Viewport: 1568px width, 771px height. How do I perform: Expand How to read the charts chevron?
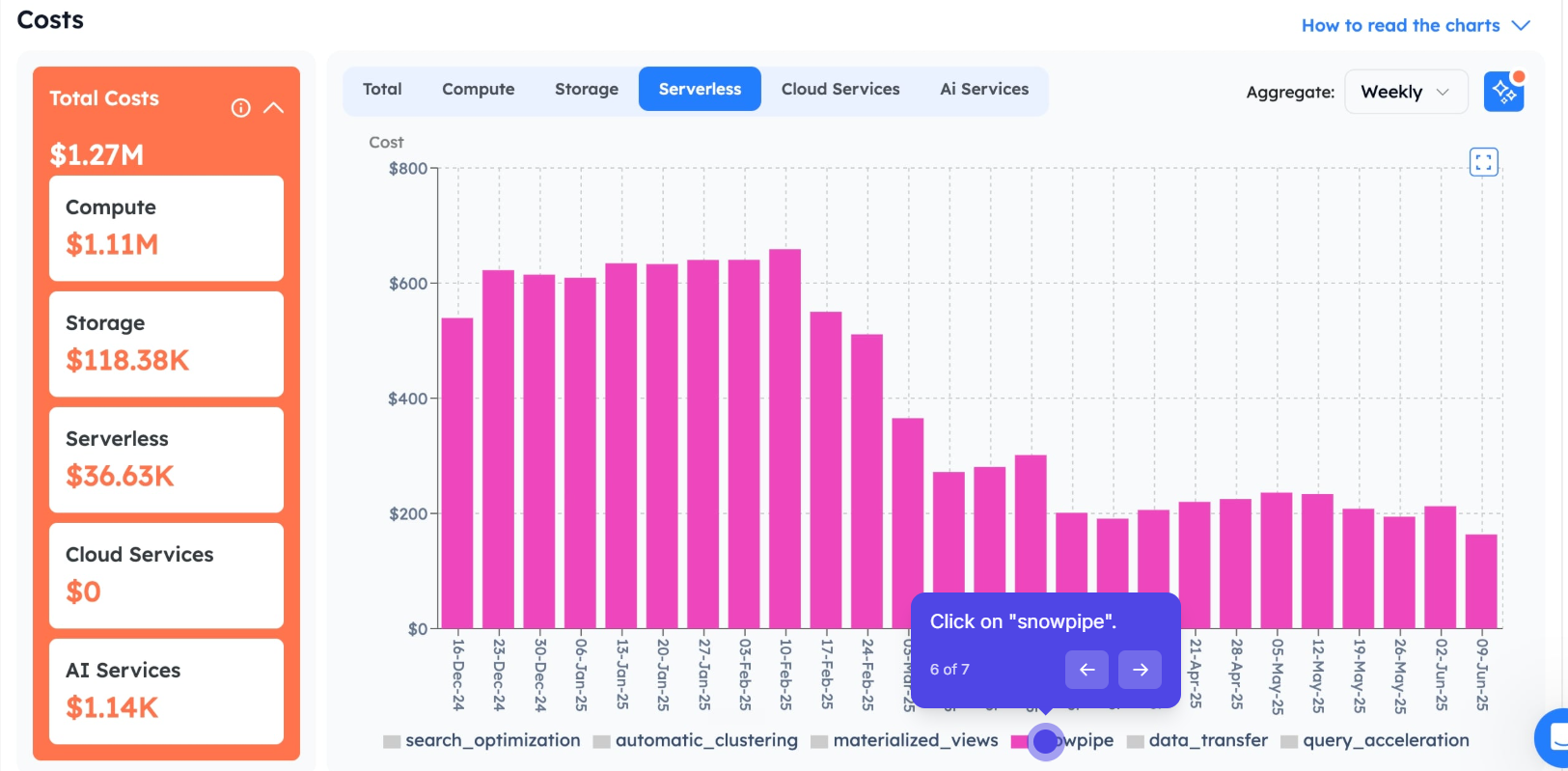click(1521, 25)
